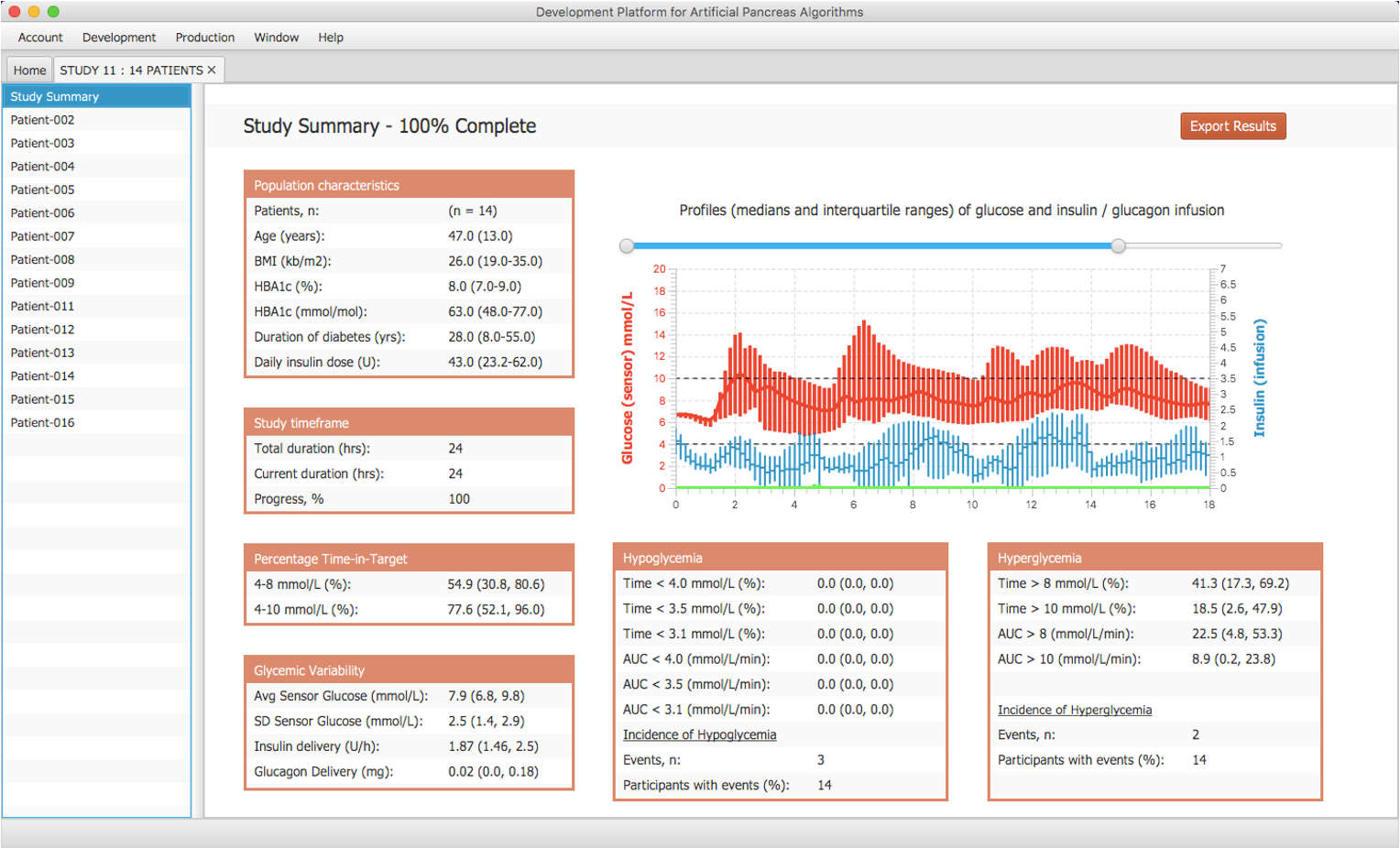Image resolution: width=1400 pixels, height=848 pixels.
Task: Open the Help menu
Action: (x=331, y=38)
